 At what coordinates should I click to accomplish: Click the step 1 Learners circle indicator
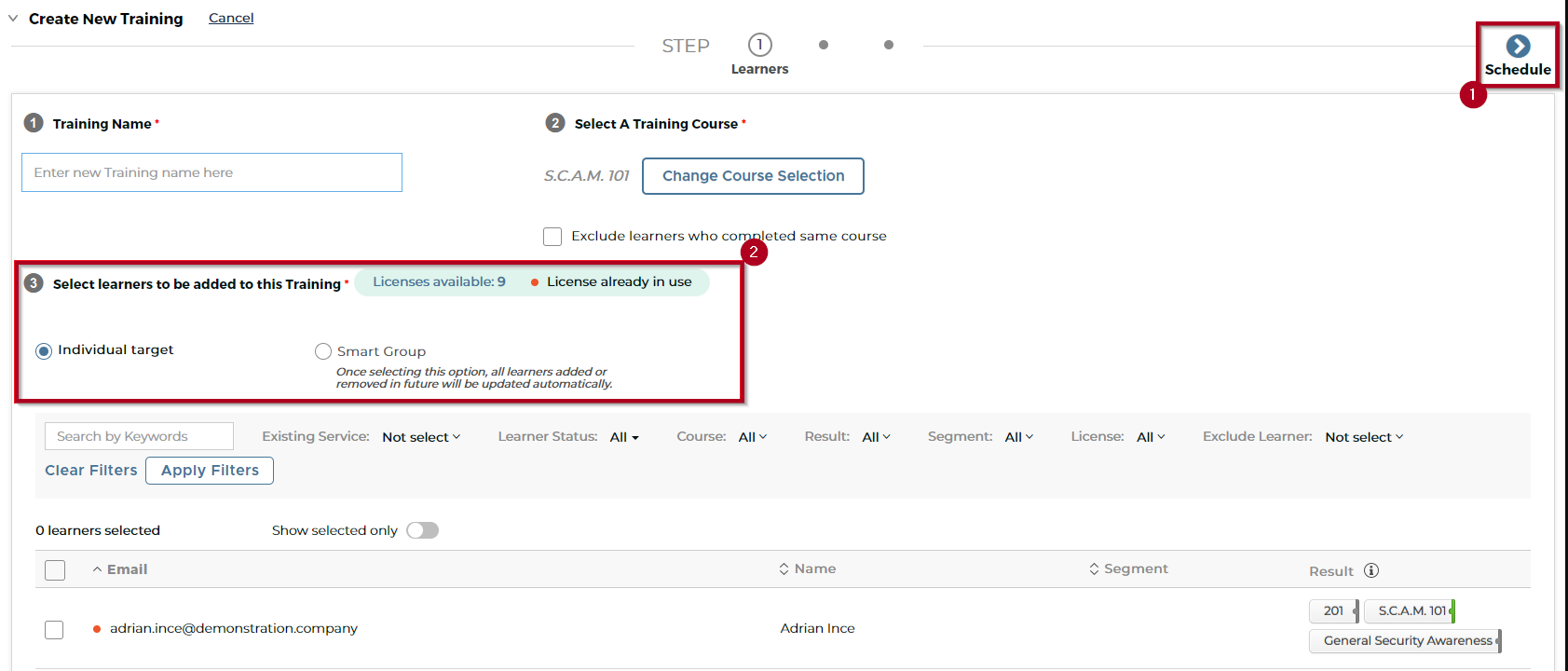[x=759, y=45]
